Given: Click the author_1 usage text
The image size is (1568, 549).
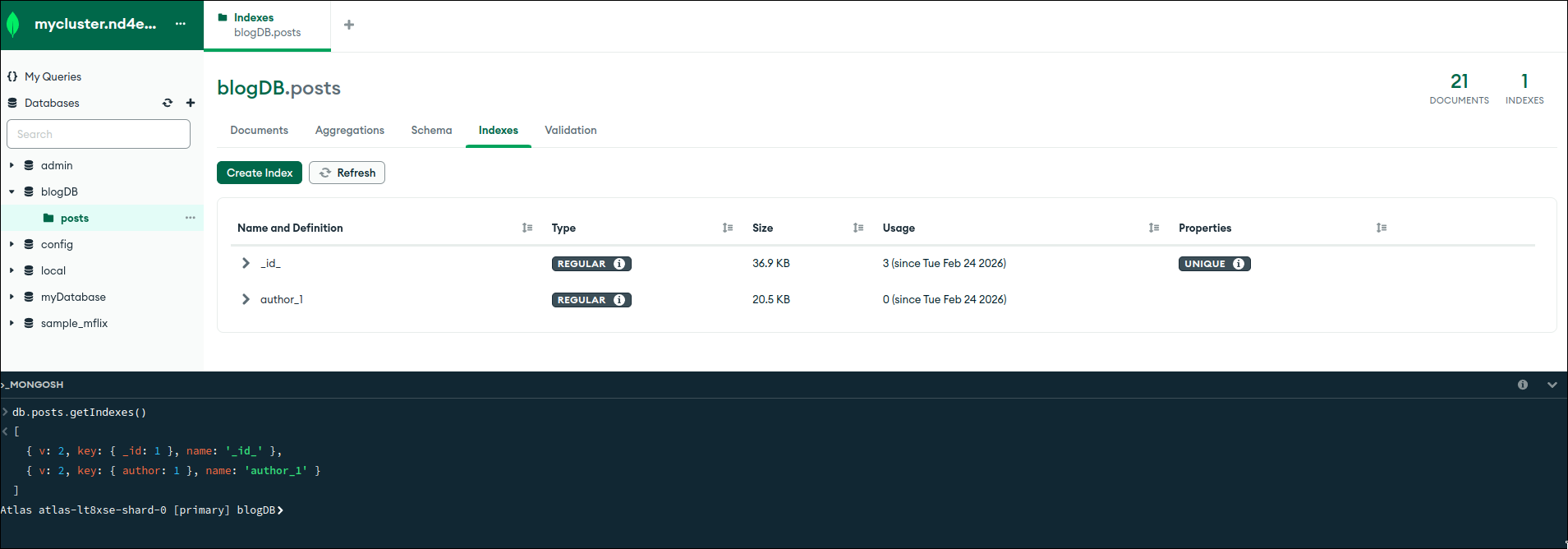Looking at the screenshot, I should (x=945, y=299).
